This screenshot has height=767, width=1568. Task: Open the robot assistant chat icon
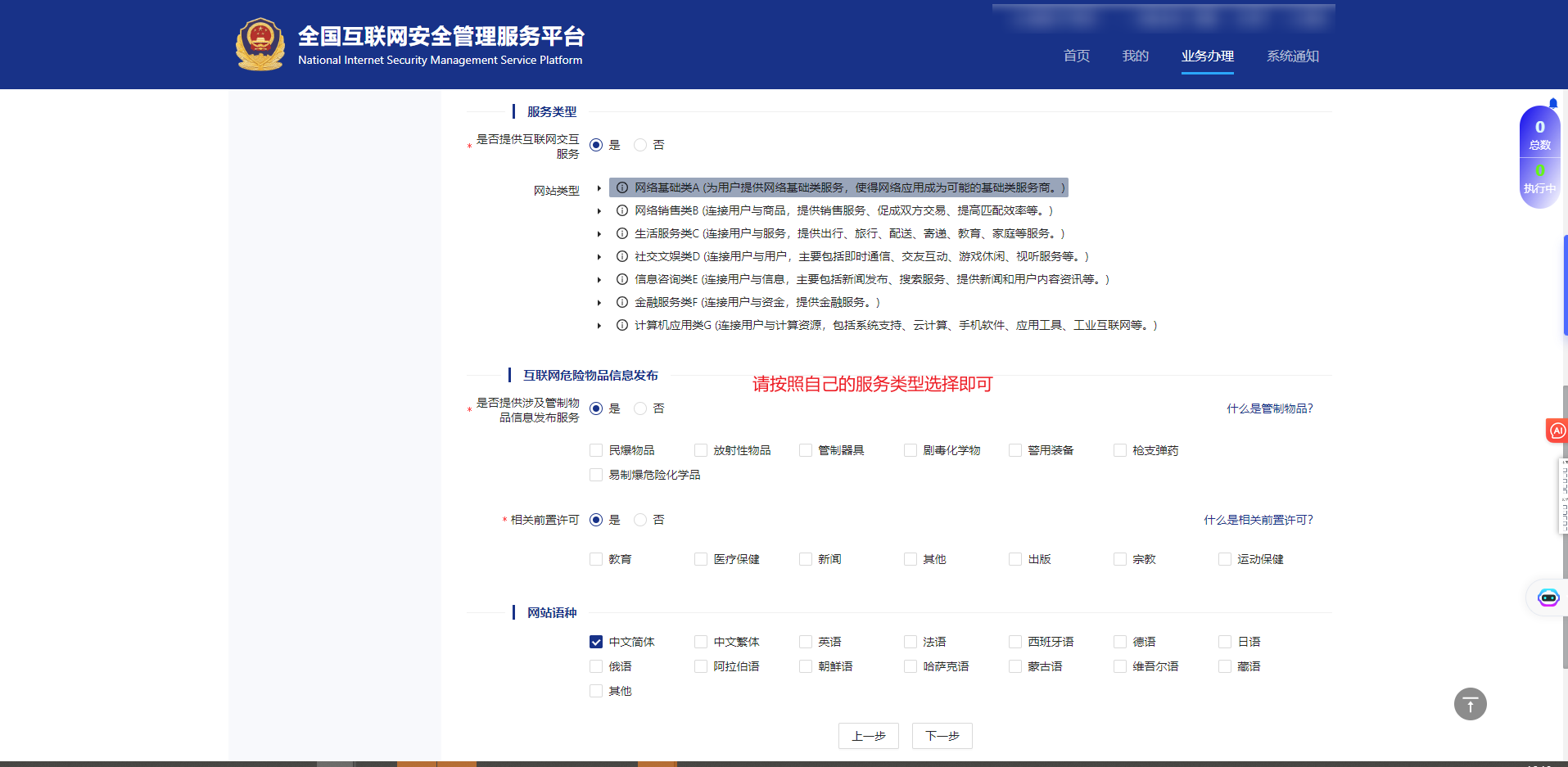point(1548,598)
